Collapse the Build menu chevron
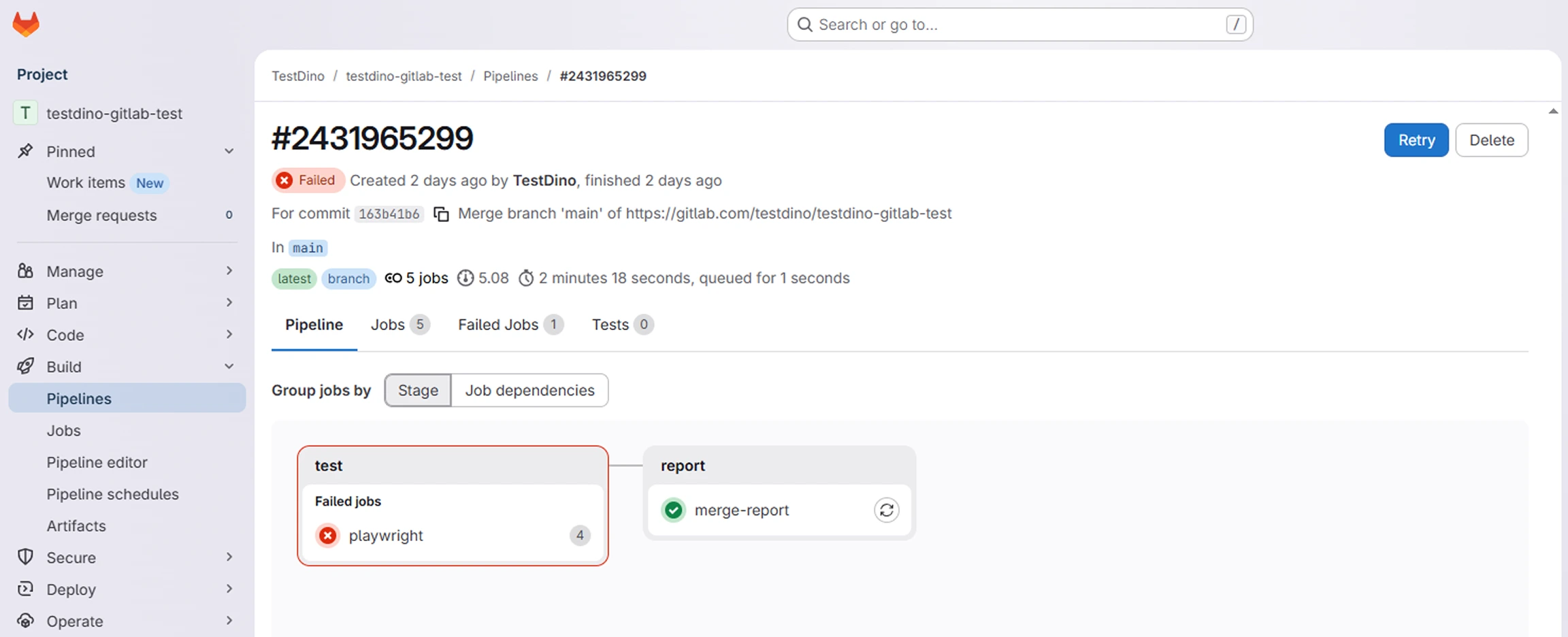The image size is (1568, 637). 229,366
